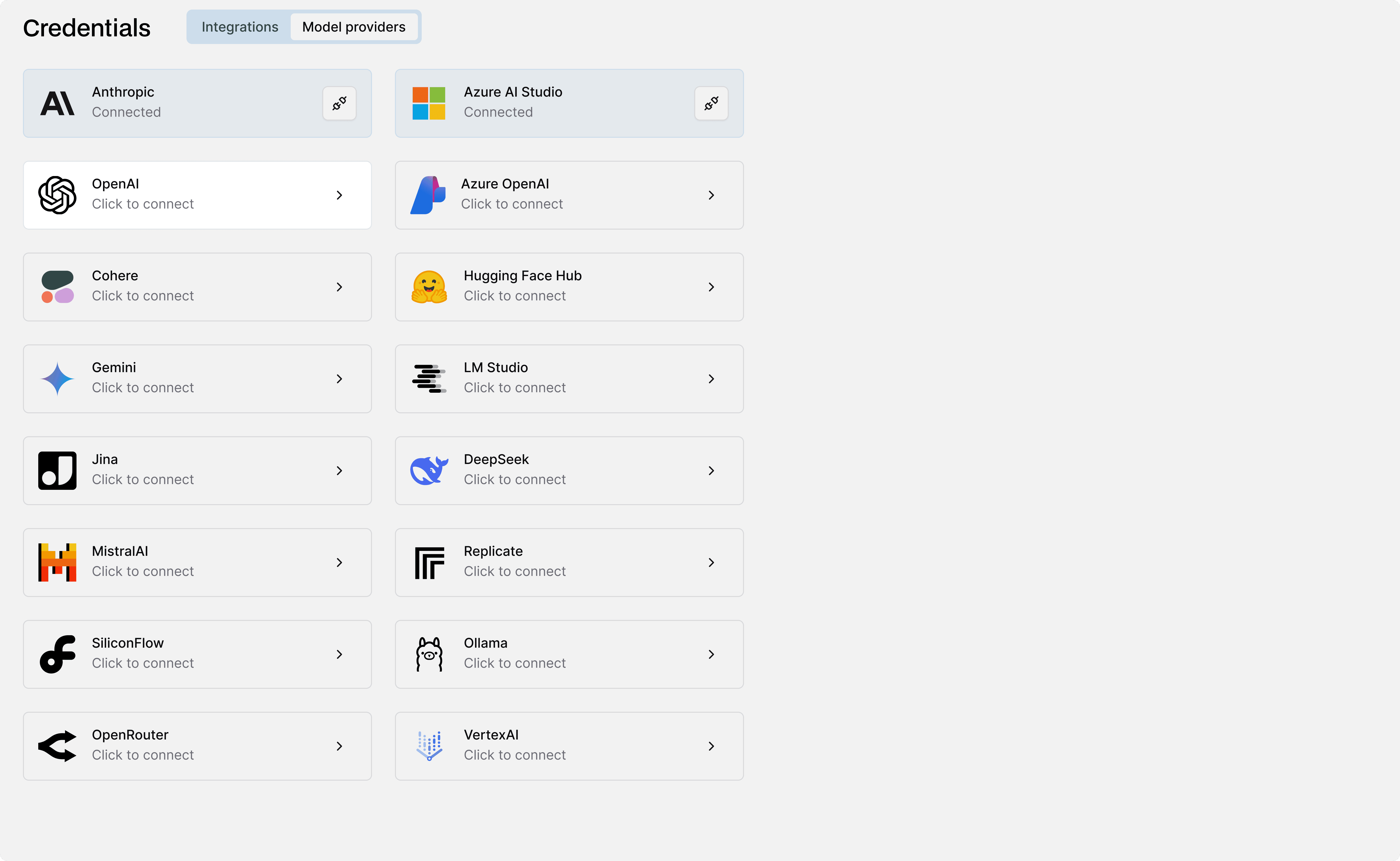Expand Azure OpenAI with its chevron
Image resolution: width=1400 pixels, height=861 pixels.
pyautogui.click(x=711, y=195)
